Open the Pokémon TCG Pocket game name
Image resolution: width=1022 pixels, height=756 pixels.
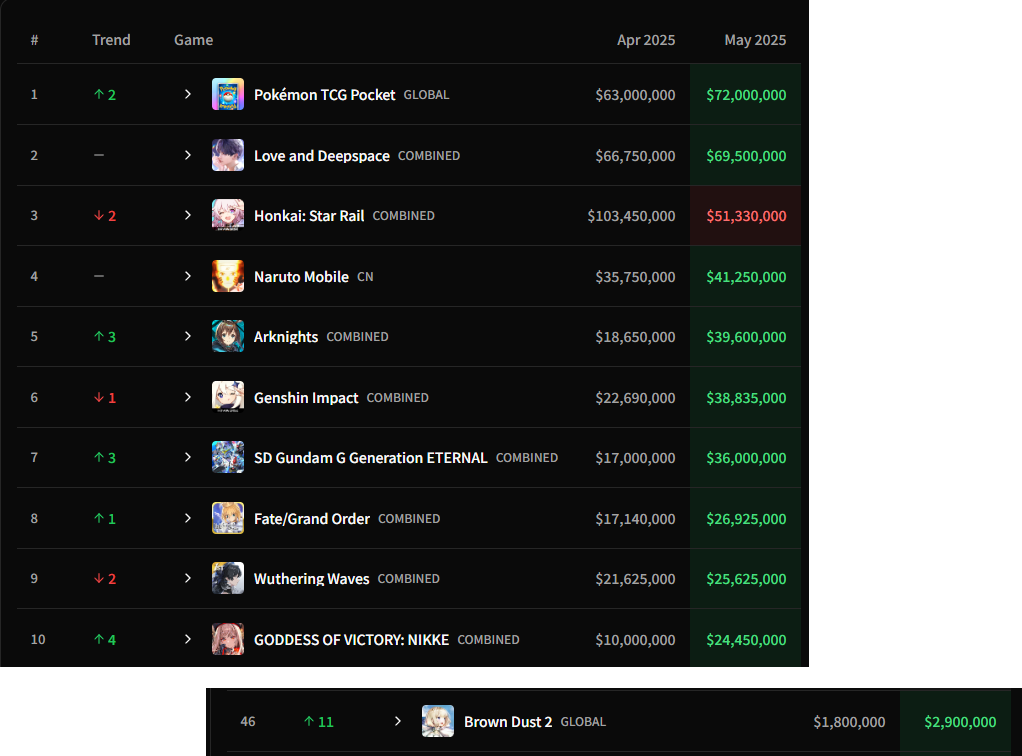(x=325, y=94)
